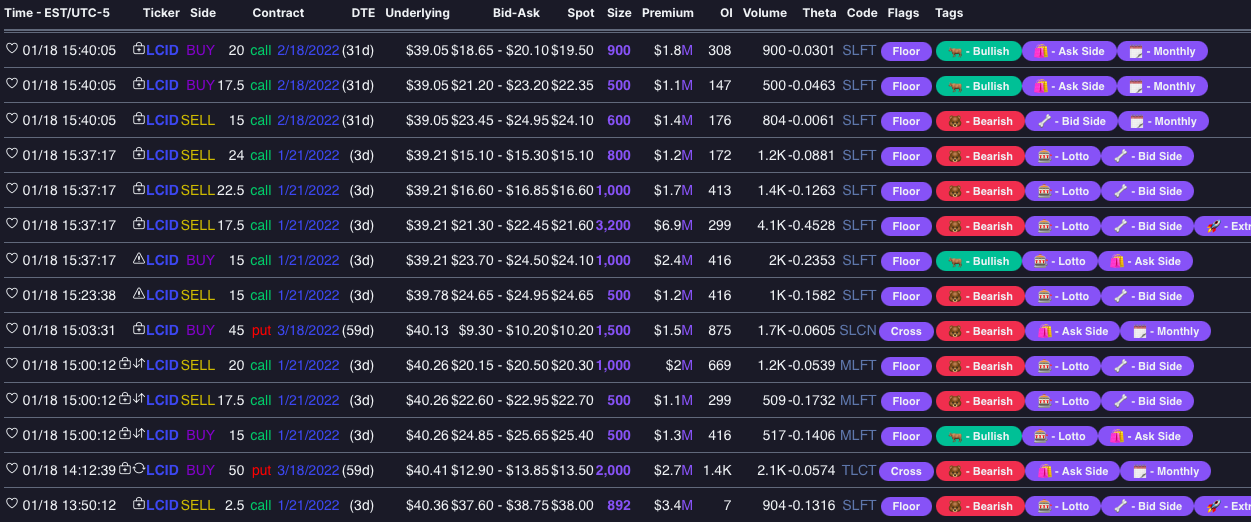This screenshot has width=1251, height=522.
Task: Open 3/18/2022 expiration in BUY 45 put row
Action: (308, 330)
